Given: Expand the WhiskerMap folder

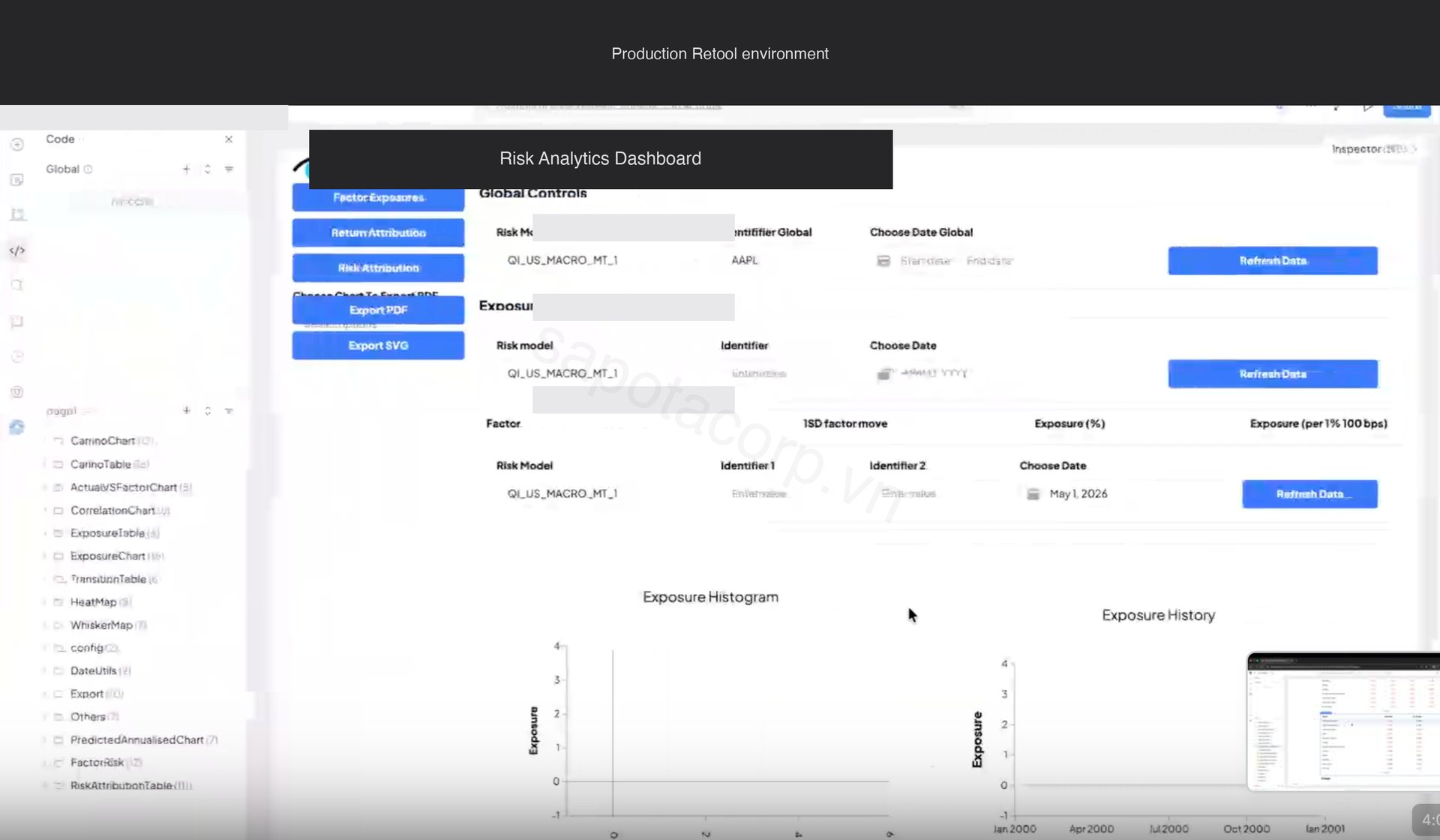Looking at the screenshot, I should [x=101, y=625].
